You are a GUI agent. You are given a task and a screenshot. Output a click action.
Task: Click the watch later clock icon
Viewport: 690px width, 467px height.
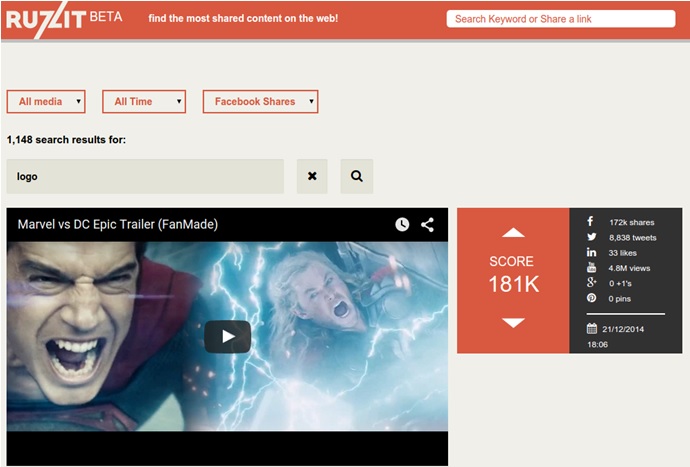pos(402,225)
